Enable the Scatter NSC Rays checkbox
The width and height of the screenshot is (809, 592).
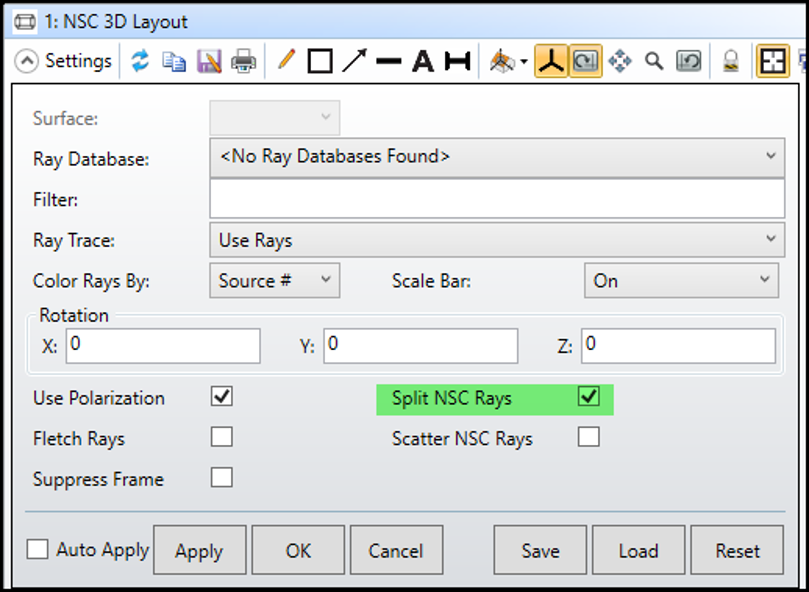pyautogui.click(x=588, y=437)
